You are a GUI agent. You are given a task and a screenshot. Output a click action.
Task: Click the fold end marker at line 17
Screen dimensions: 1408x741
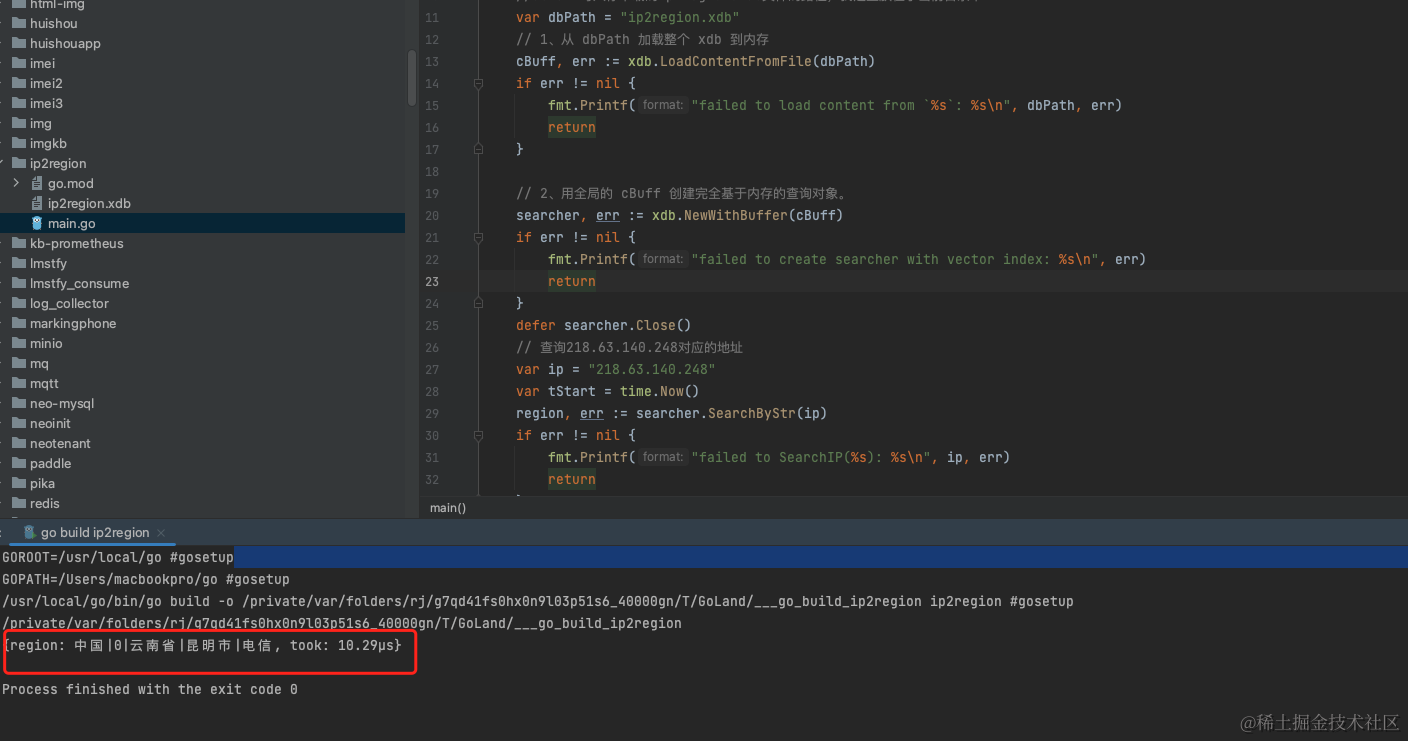478,149
